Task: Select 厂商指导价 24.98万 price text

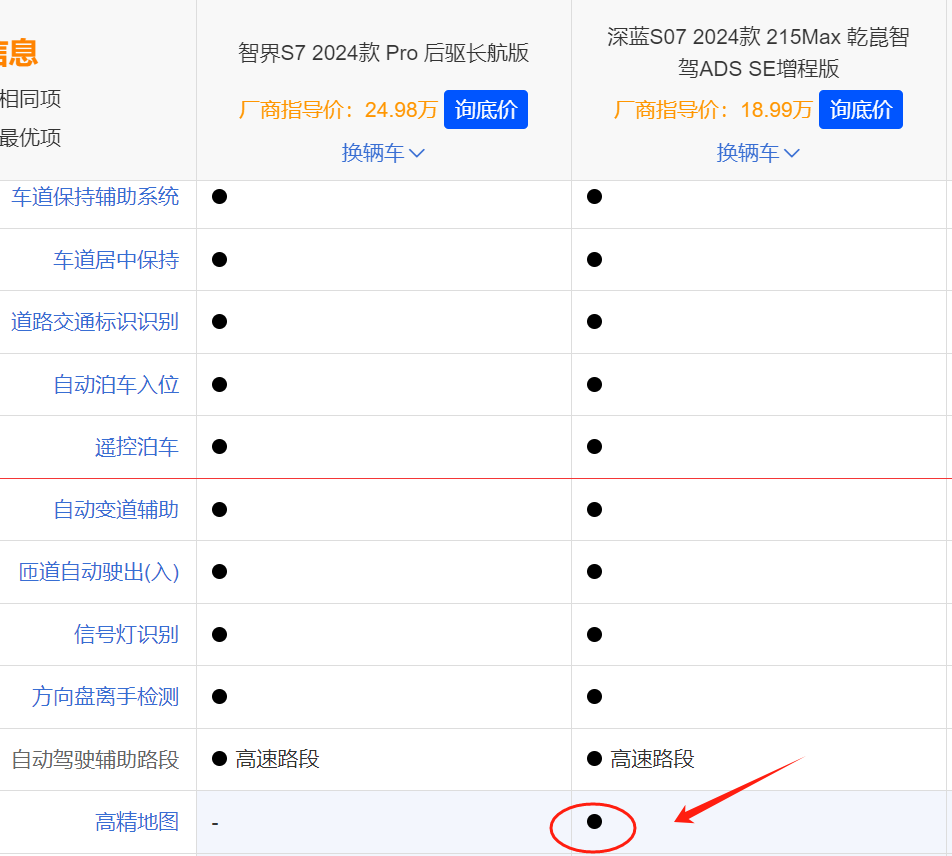Action: coord(338,110)
